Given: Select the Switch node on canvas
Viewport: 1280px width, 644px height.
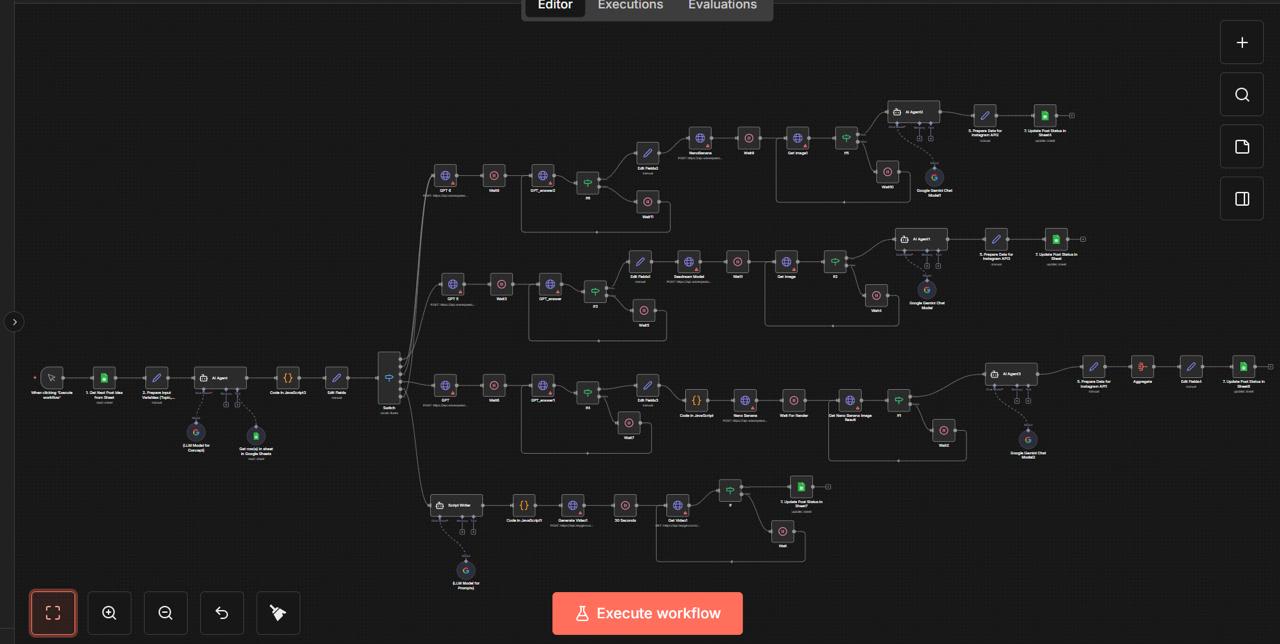Looking at the screenshot, I should pos(389,377).
